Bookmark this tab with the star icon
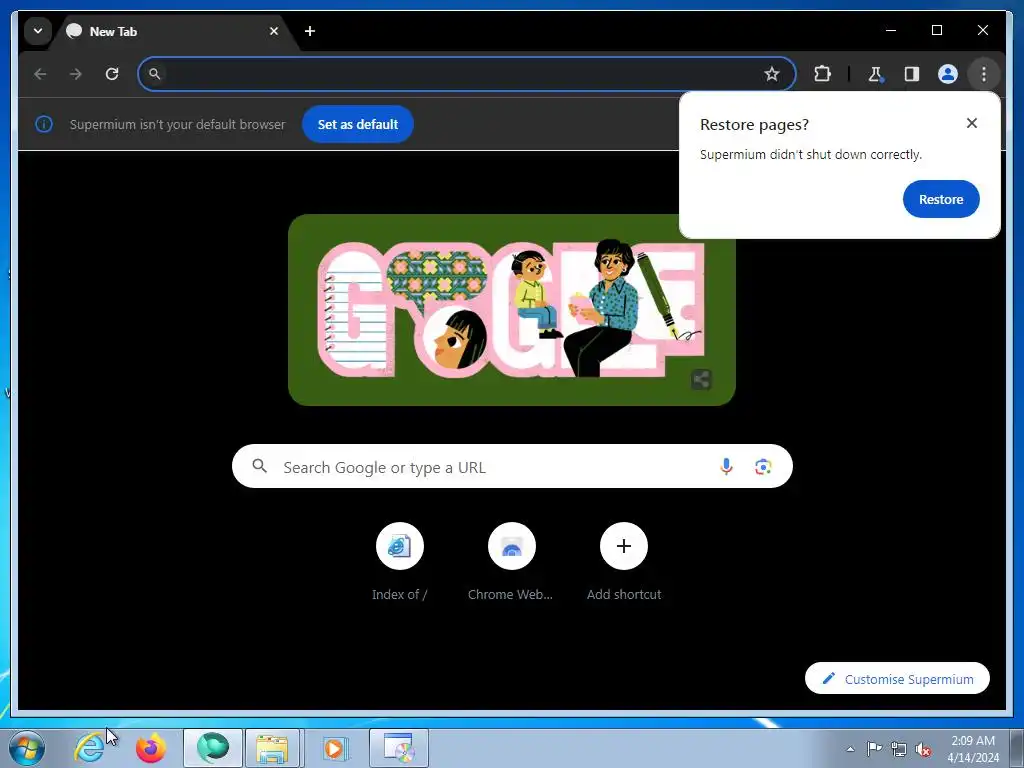This screenshot has height=768, width=1024. point(772,74)
